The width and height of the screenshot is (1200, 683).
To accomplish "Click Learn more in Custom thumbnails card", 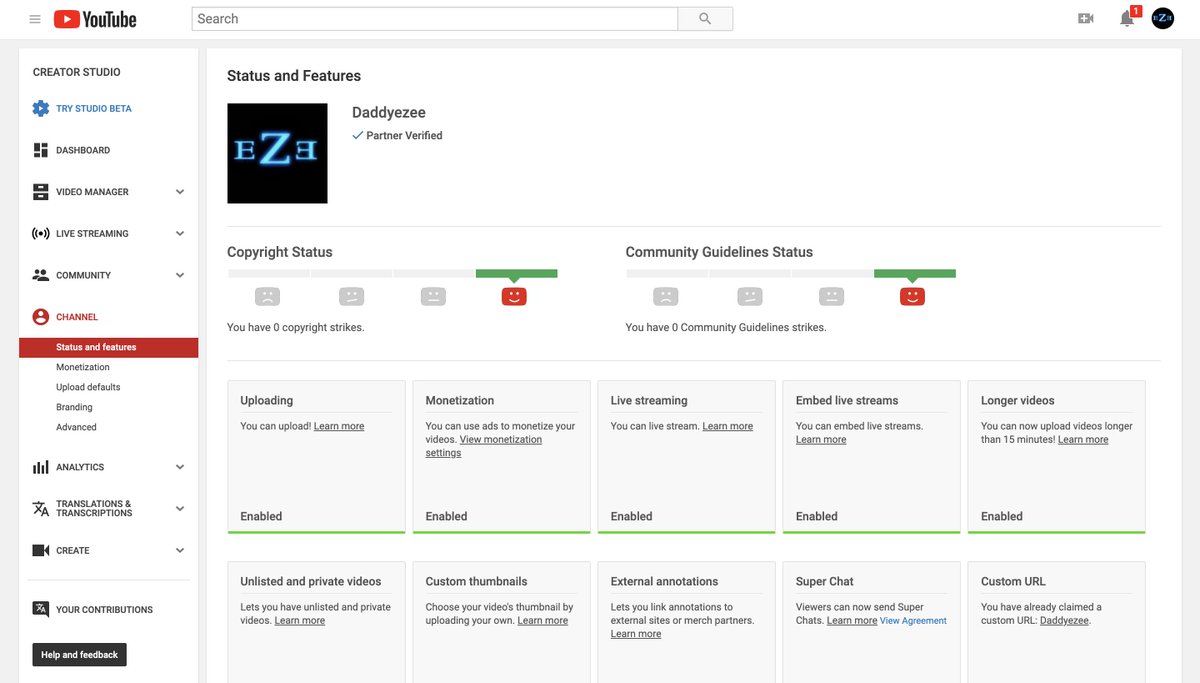I will [543, 621].
